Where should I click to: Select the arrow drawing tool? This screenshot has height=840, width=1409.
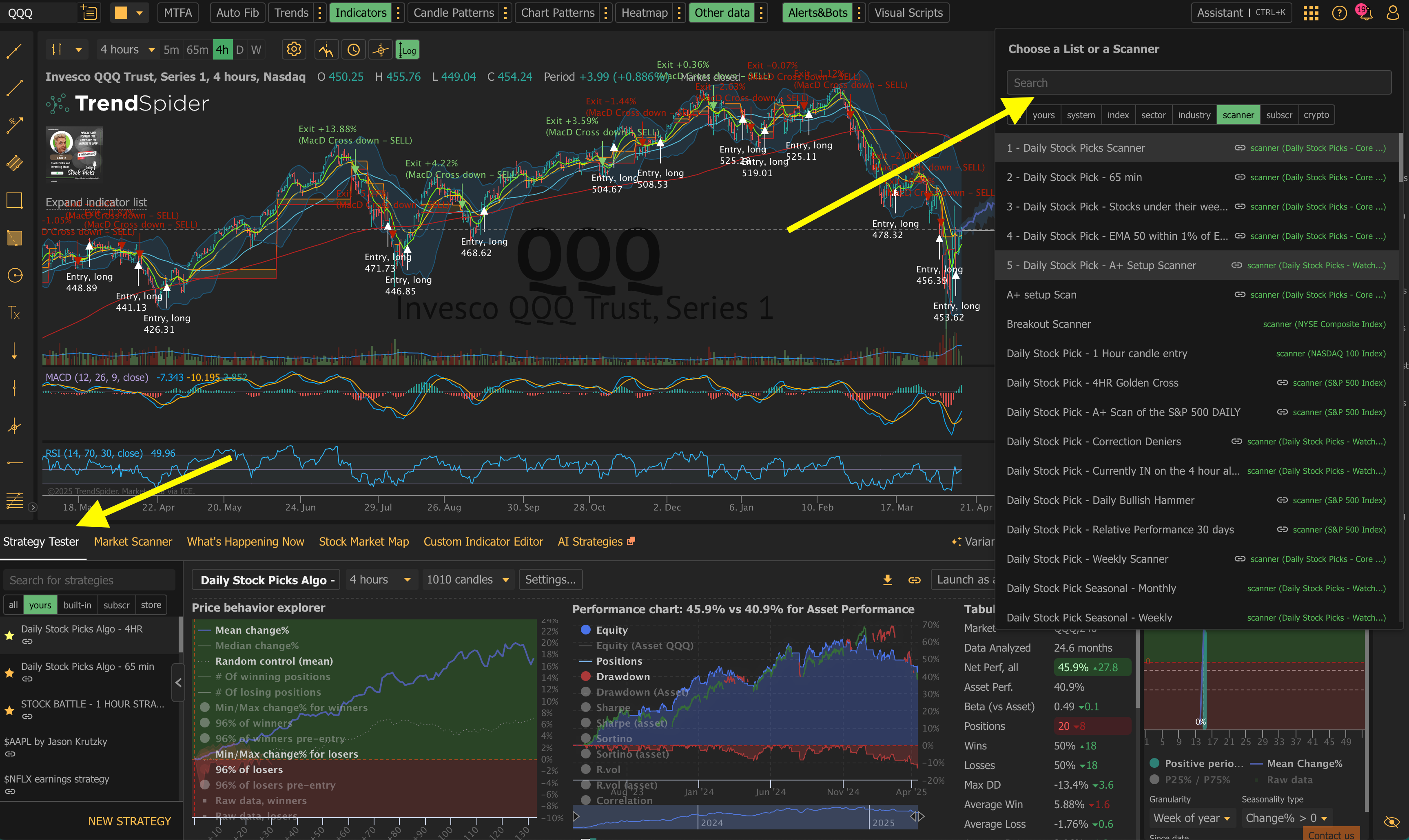pyautogui.click(x=15, y=125)
